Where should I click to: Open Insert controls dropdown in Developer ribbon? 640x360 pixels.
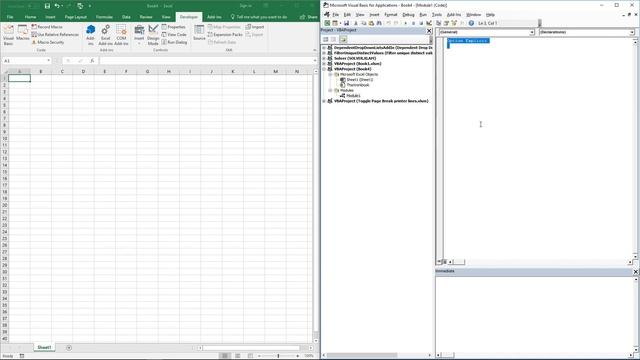[139, 35]
